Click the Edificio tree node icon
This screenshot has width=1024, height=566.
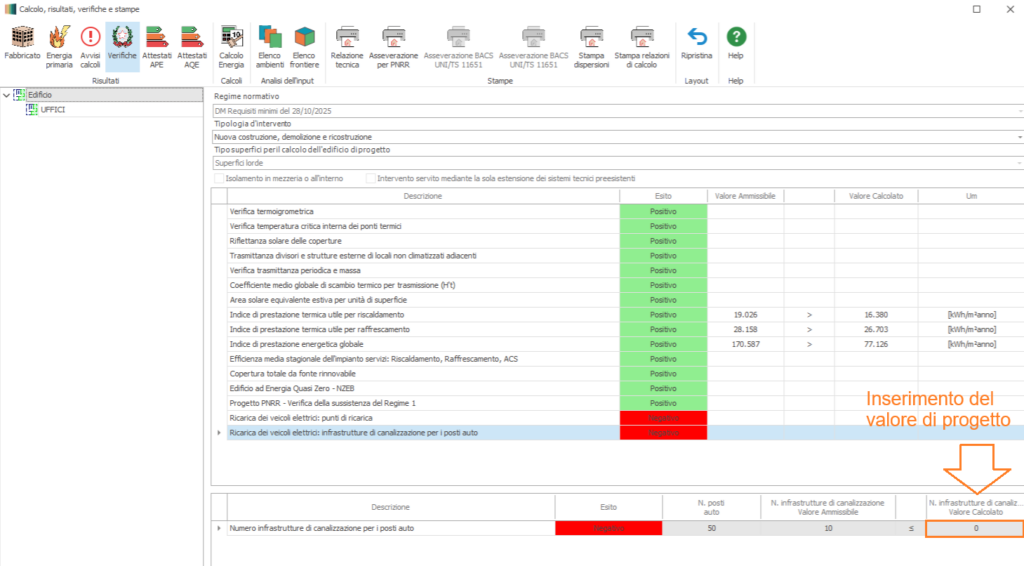click(x=19, y=95)
